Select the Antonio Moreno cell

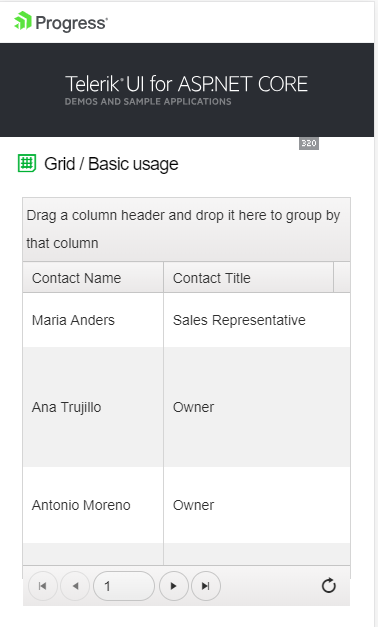(x=93, y=505)
